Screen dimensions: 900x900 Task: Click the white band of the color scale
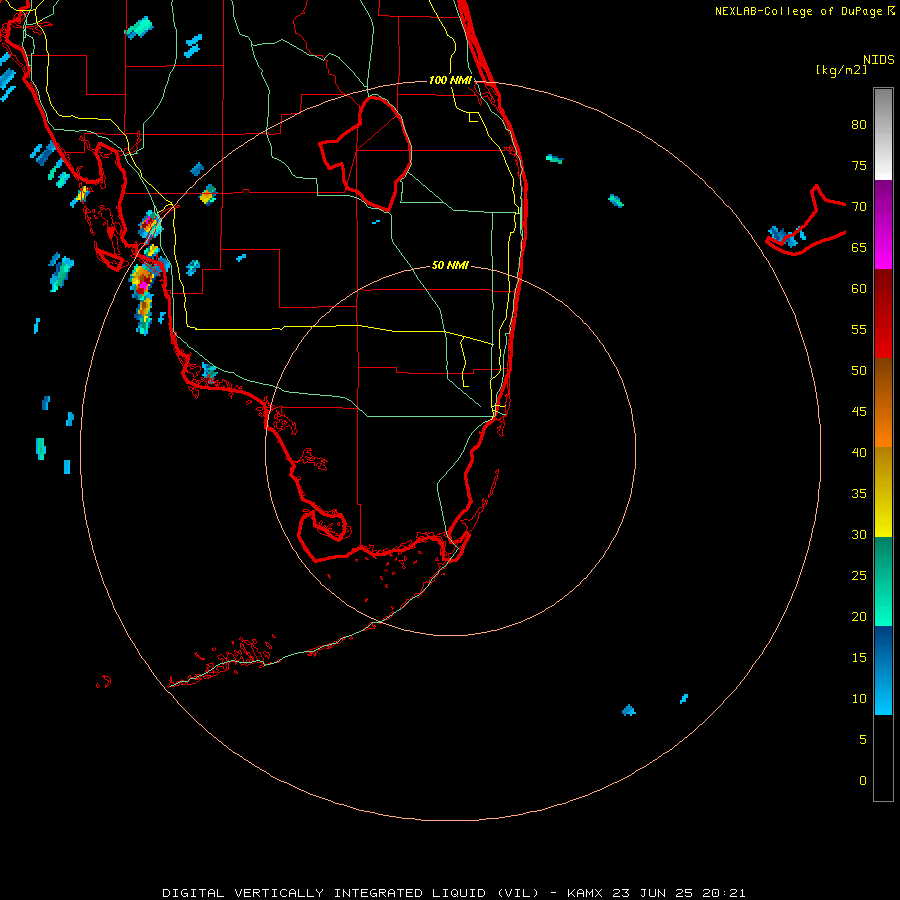tap(883, 134)
